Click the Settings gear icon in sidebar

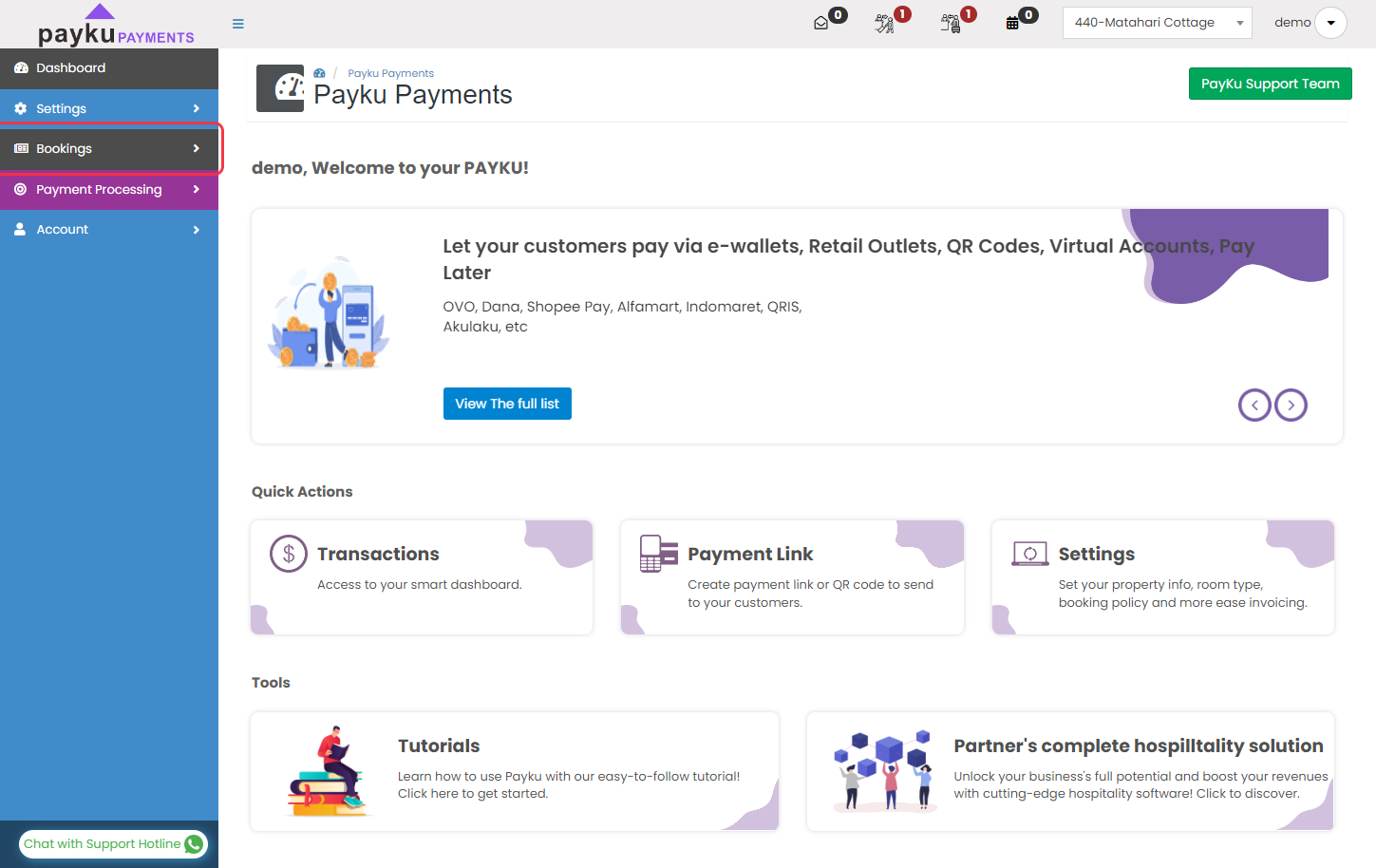(x=21, y=108)
